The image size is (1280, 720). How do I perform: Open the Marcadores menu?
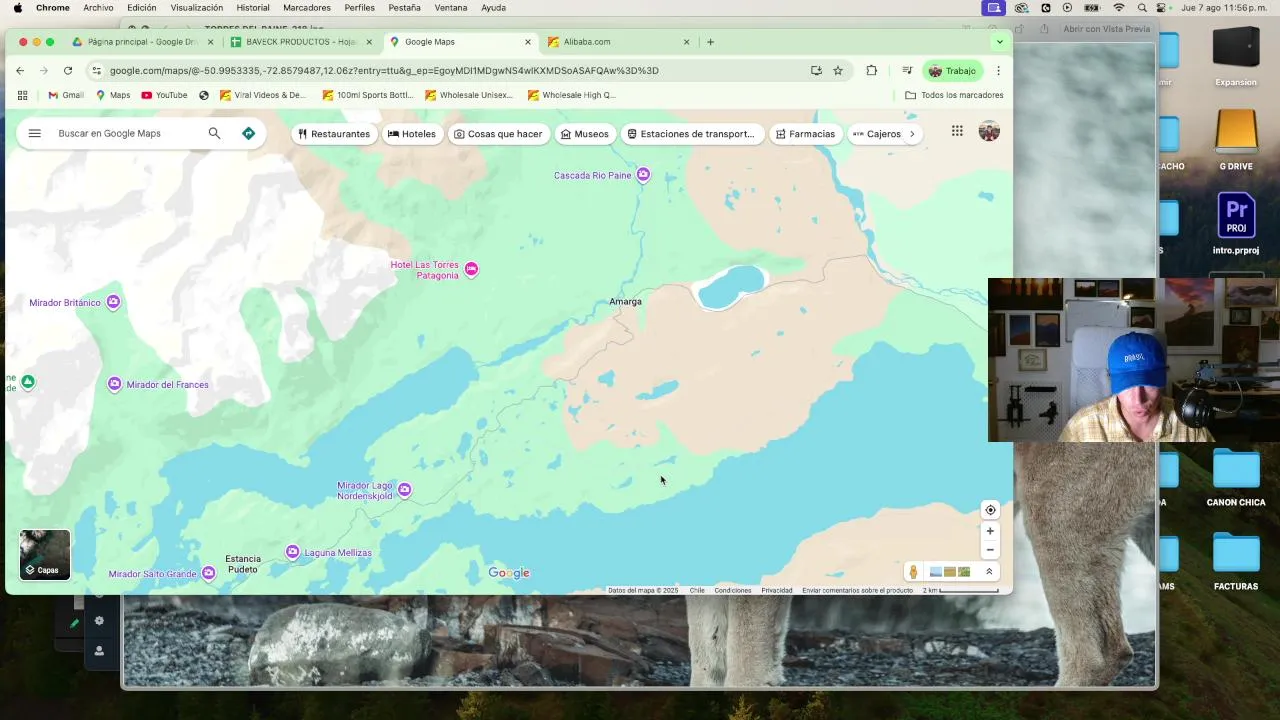tap(307, 7)
